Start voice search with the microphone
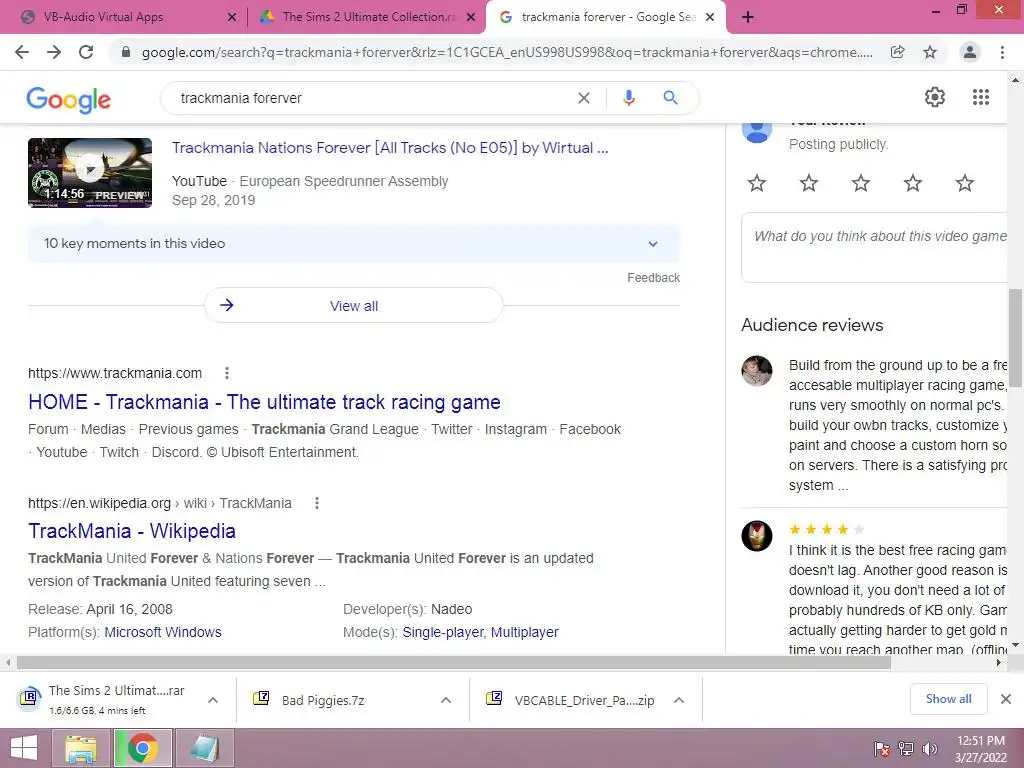This screenshot has width=1024, height=768. 628,98
